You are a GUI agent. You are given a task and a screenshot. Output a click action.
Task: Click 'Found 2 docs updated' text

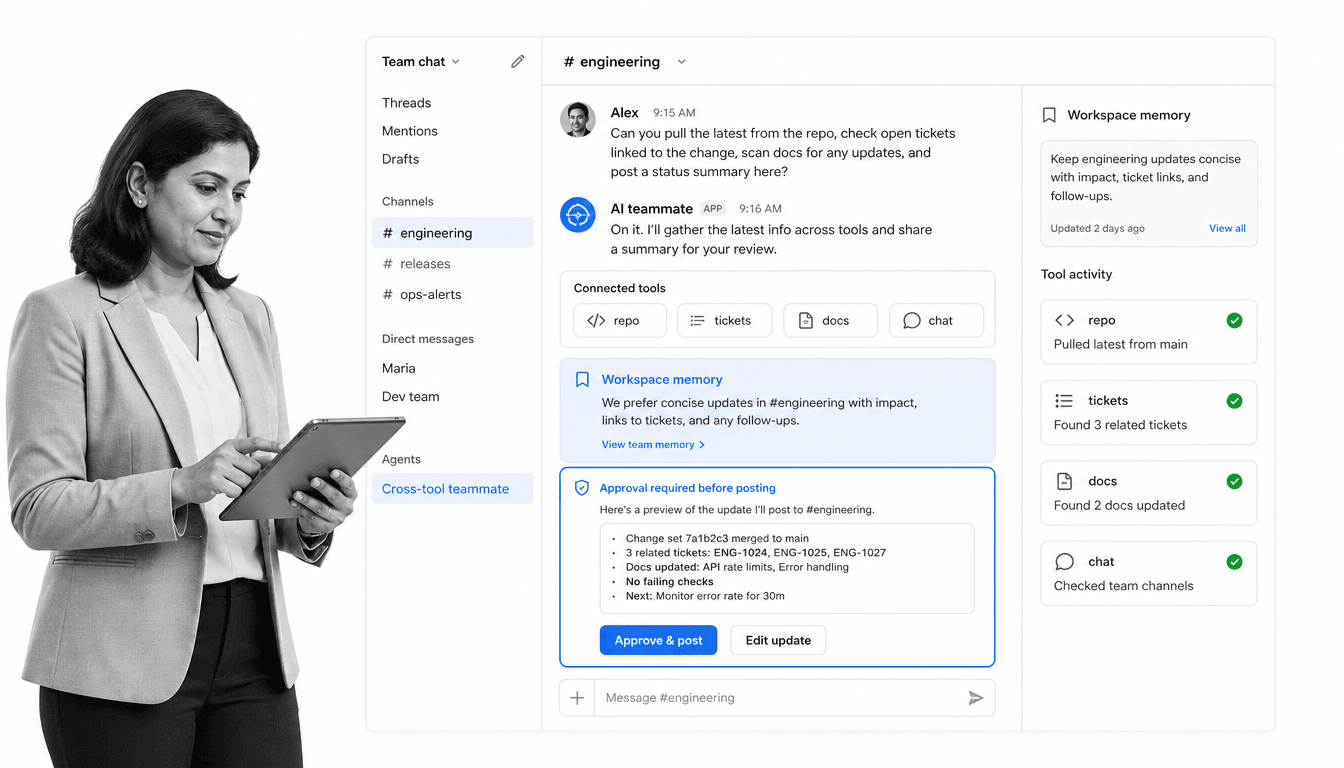(x=1119, y=505)
